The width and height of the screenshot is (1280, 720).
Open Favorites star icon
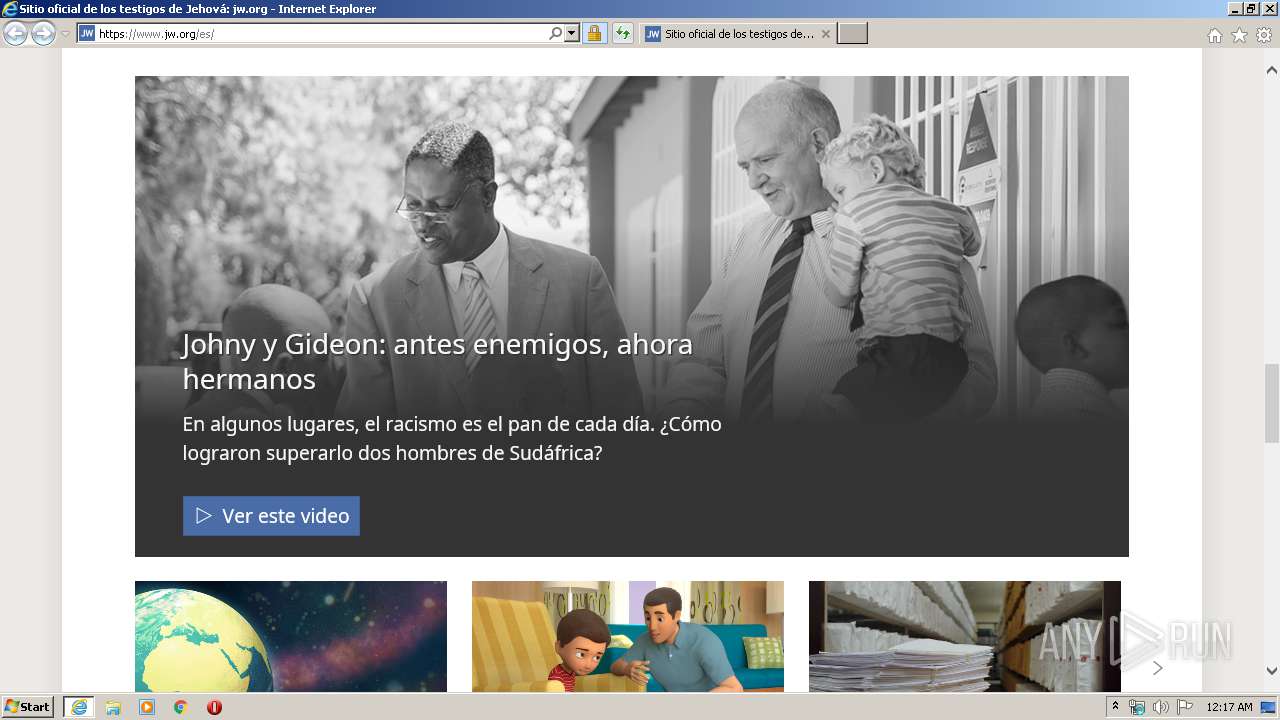point(1239,35)
